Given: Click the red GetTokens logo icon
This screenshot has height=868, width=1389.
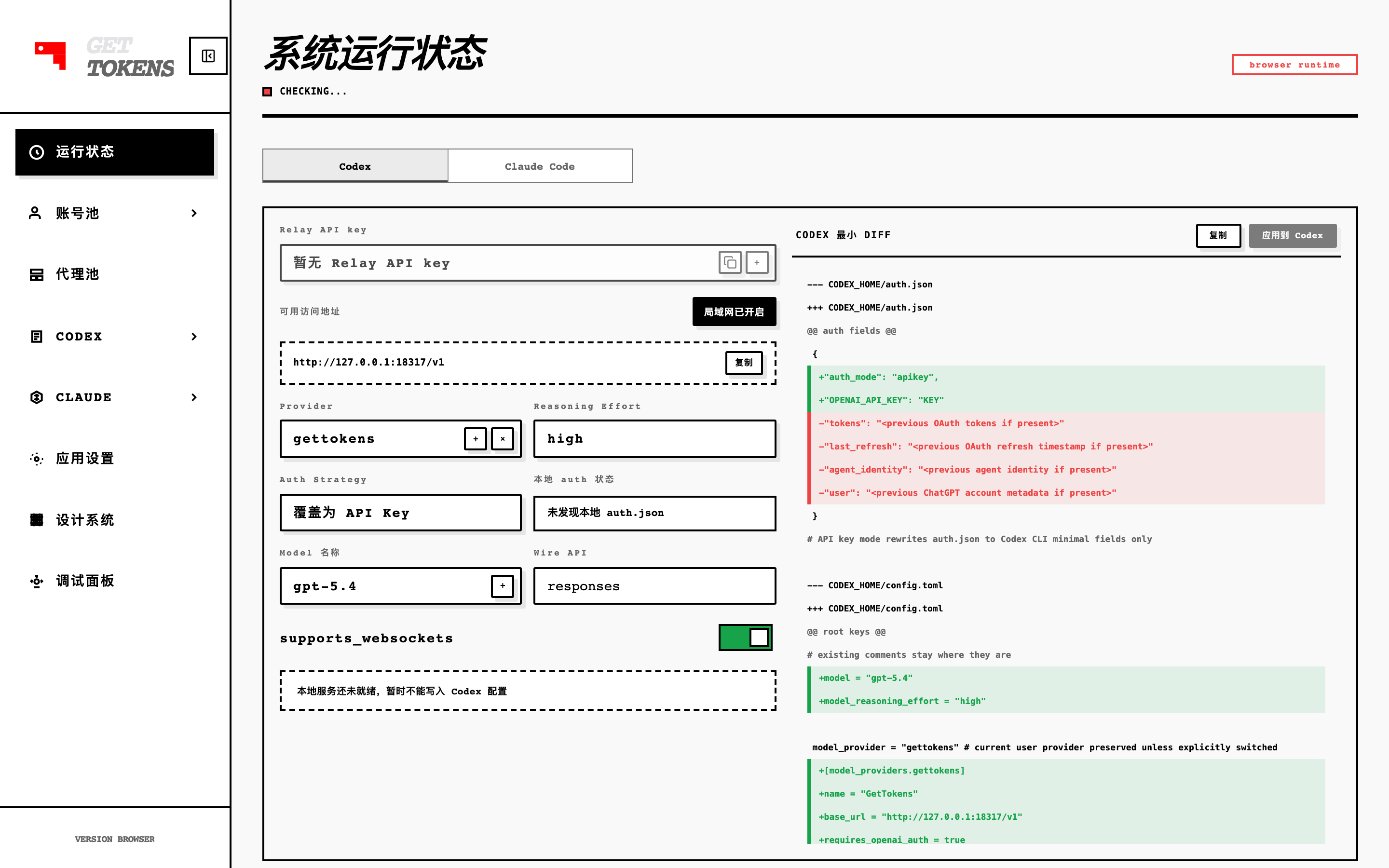Looking at the screenshot, I should pyautogui.click(x=51, y=55).
